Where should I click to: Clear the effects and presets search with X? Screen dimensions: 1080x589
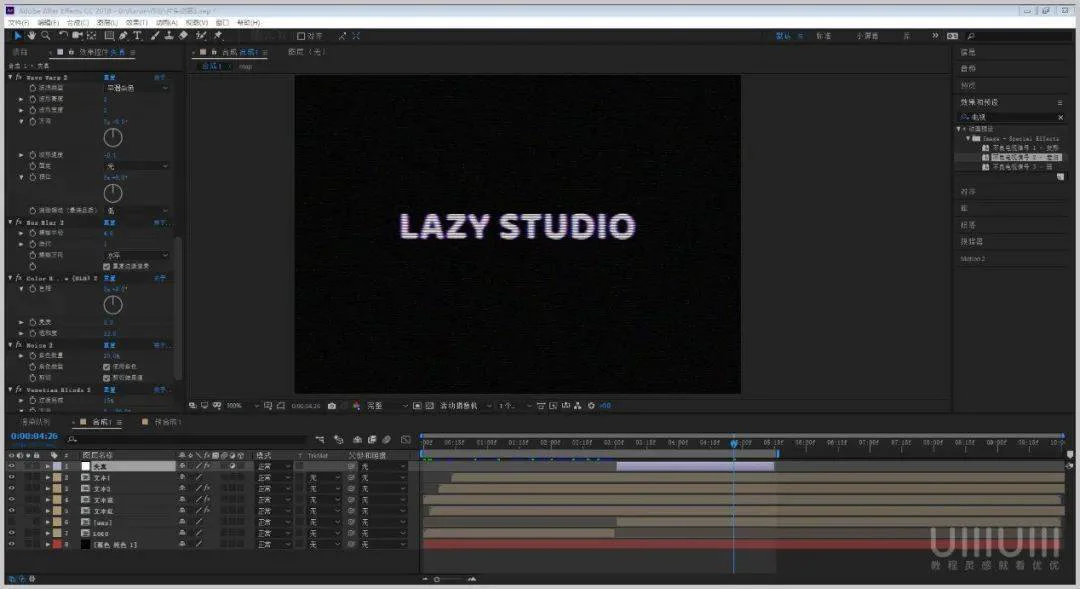(1061, 118)
